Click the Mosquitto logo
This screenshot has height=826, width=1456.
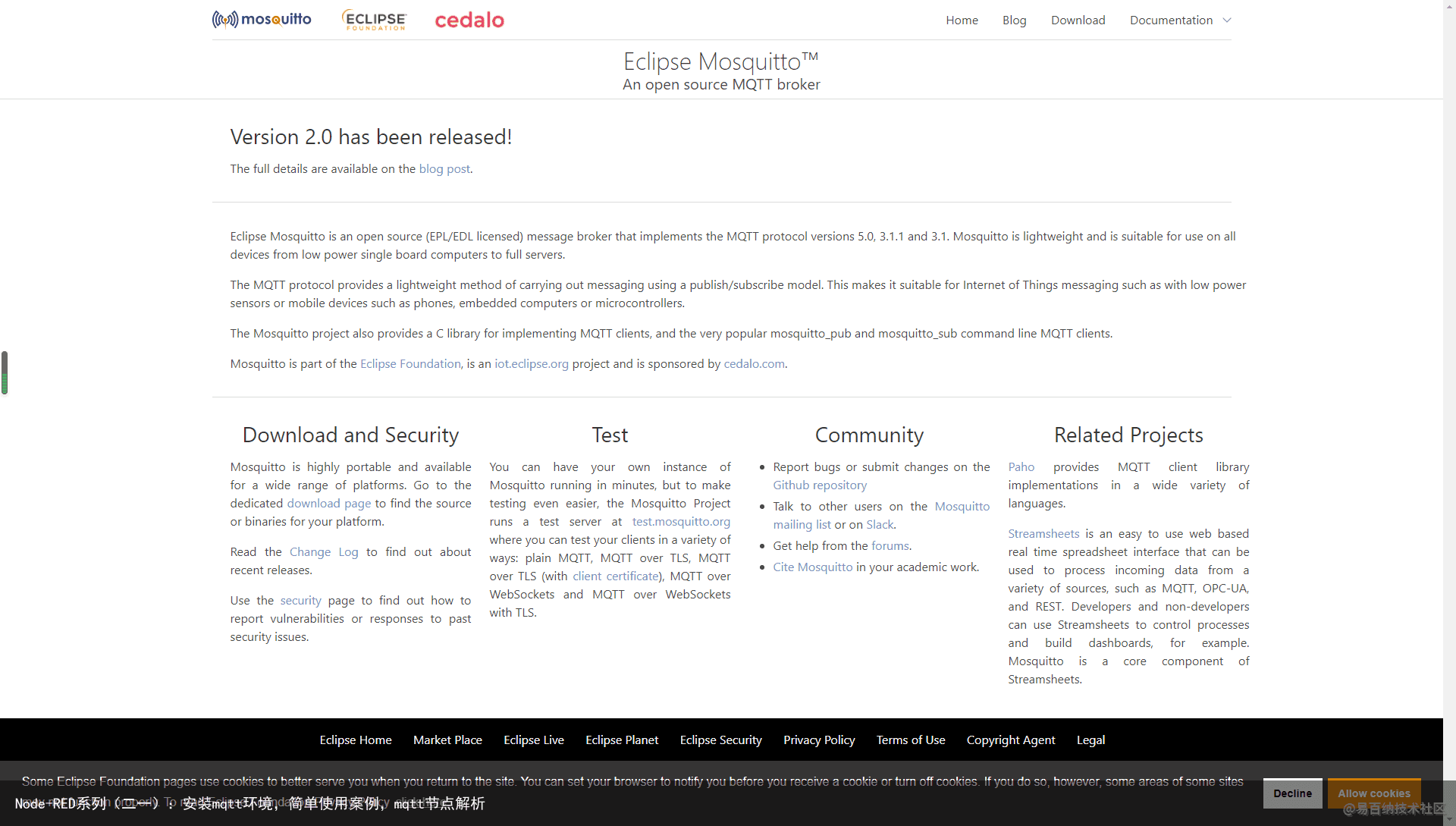click(262, 20)
